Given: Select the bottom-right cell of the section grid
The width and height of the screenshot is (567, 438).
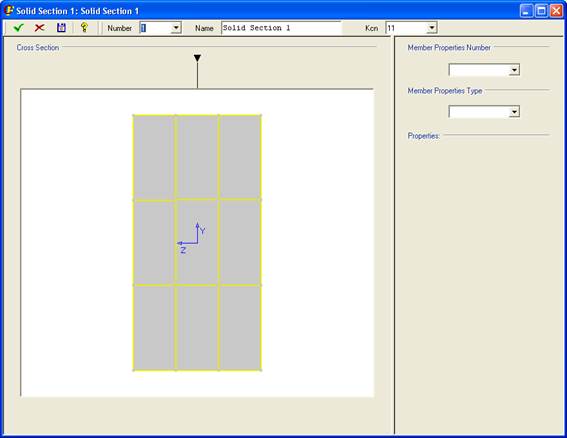Looking at the screenshot, I should click(240, 328).
